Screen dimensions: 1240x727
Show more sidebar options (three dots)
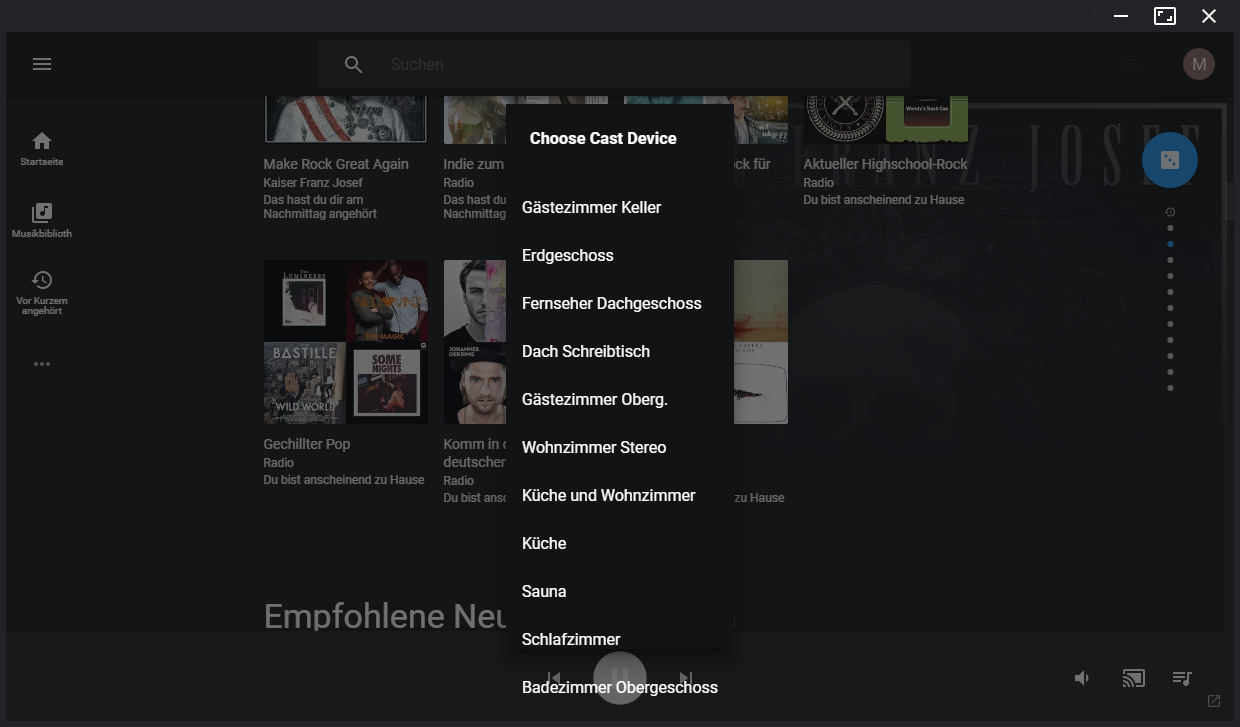pyautogui.click(x=42, y=364)
